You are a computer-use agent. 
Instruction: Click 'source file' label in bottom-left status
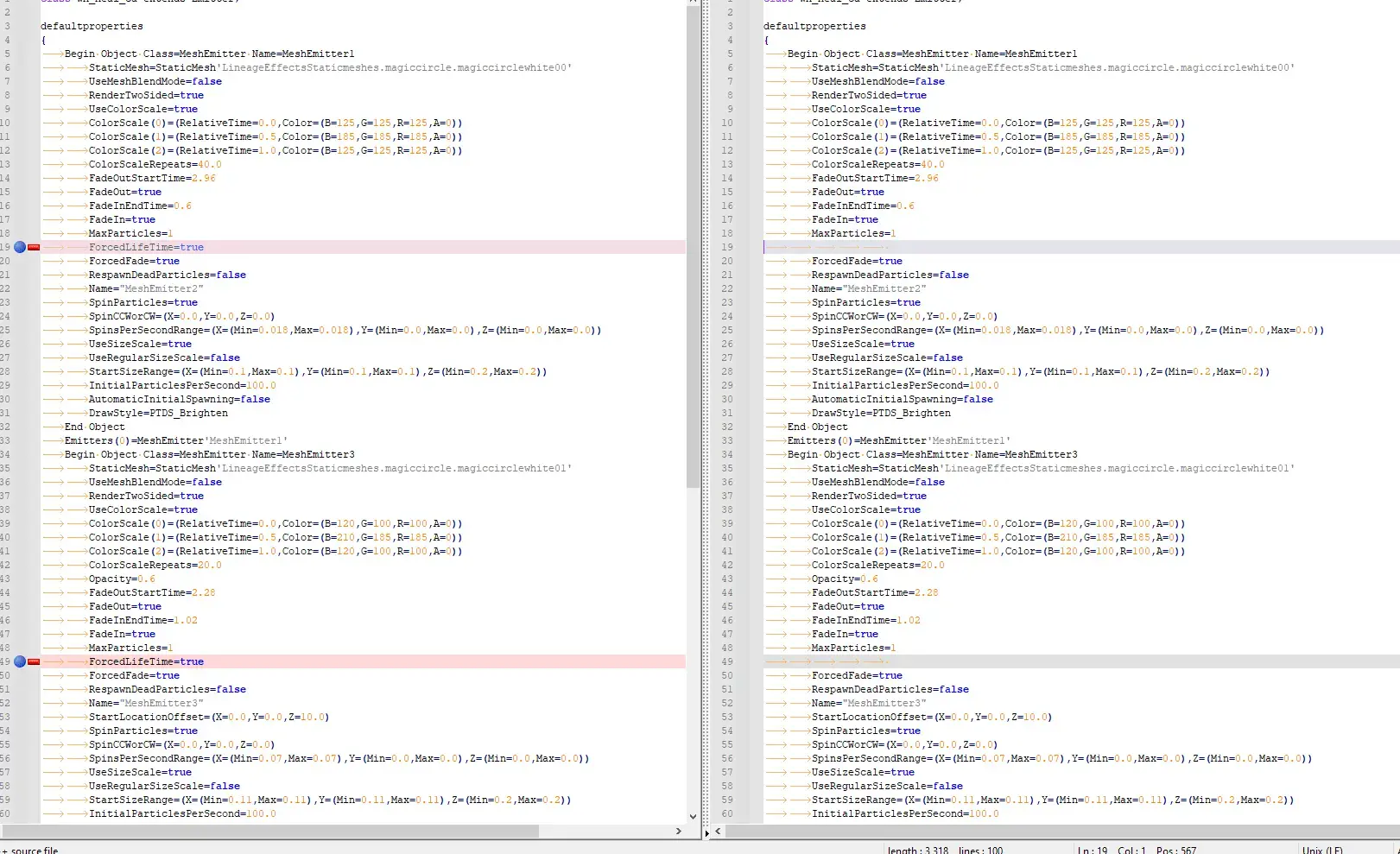[35, 851]
